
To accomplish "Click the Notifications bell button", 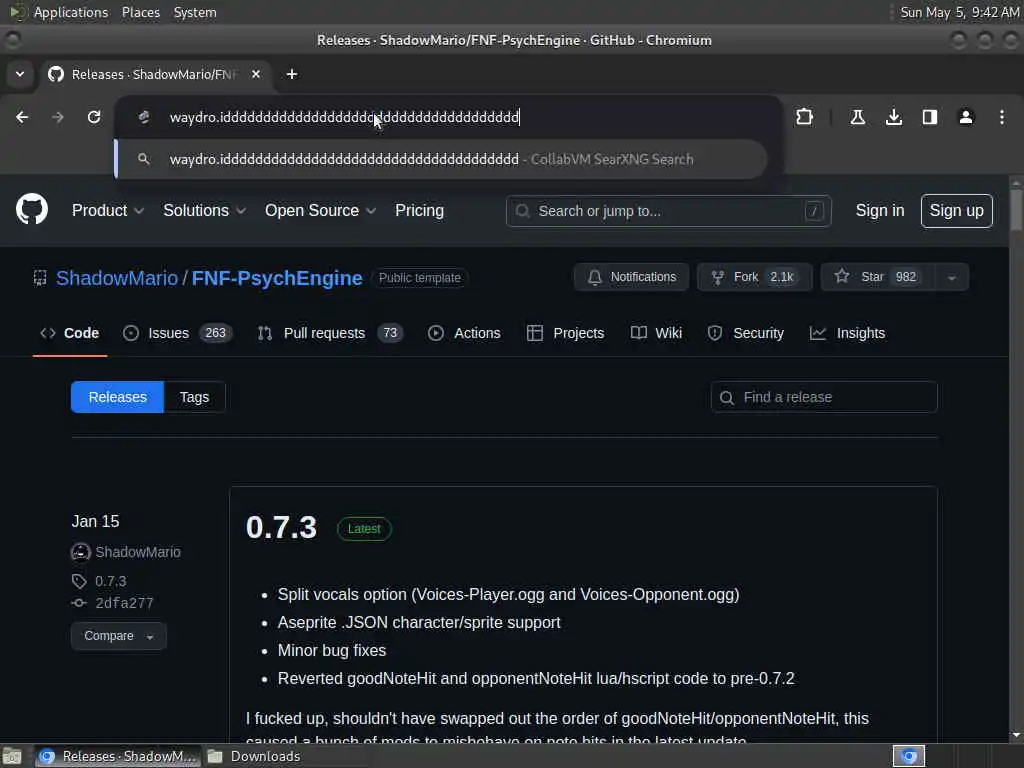I will click(x=631, y=277).
